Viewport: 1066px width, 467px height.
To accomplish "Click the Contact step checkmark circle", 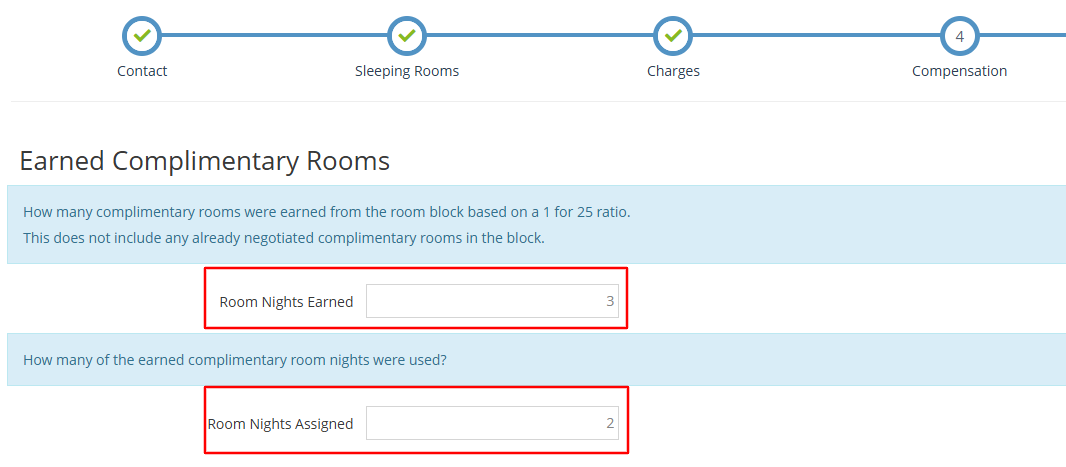I will pyautogui.click(x=142, y=36).
